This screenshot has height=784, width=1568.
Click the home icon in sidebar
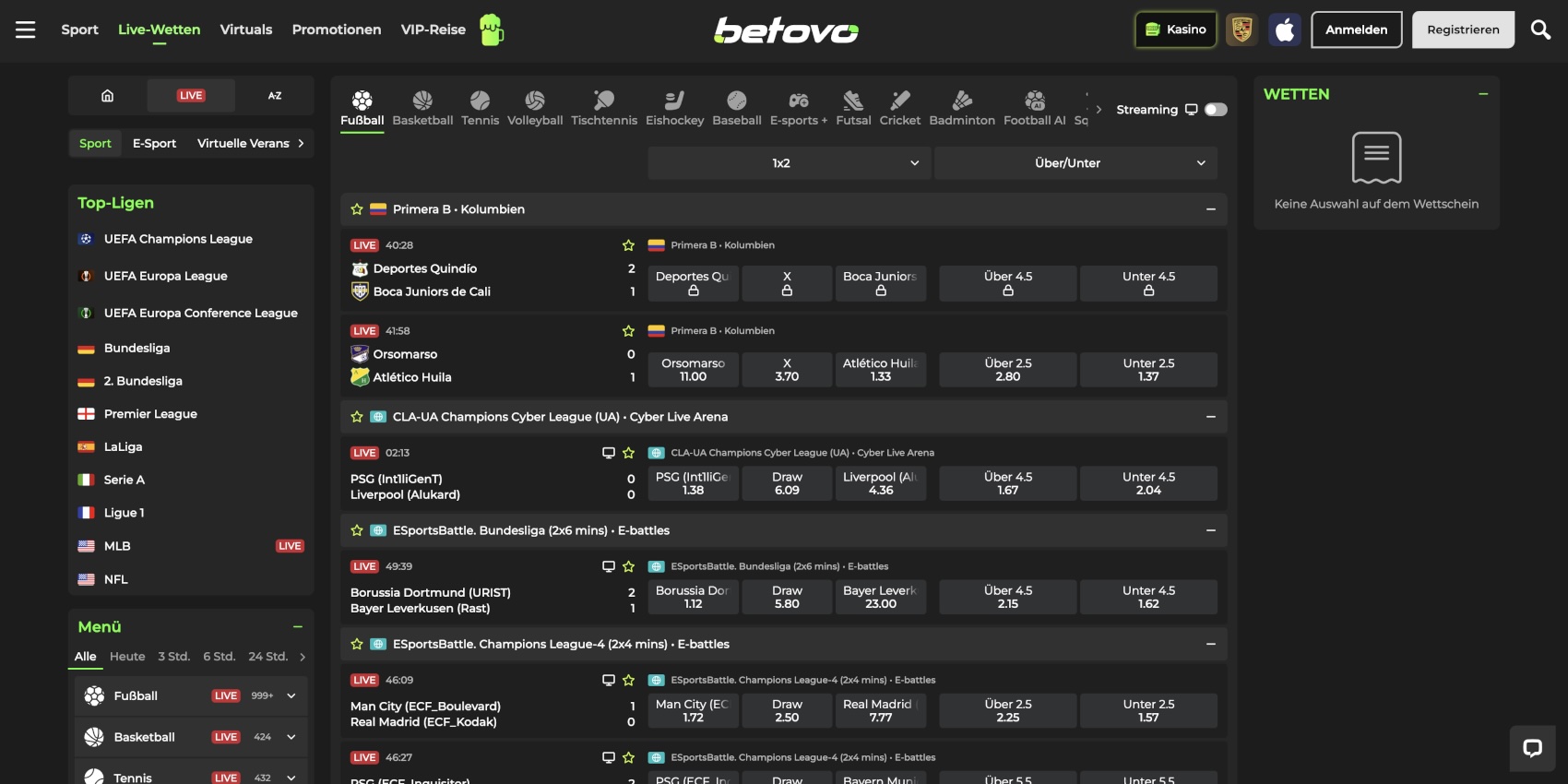(x=107, y=96)
